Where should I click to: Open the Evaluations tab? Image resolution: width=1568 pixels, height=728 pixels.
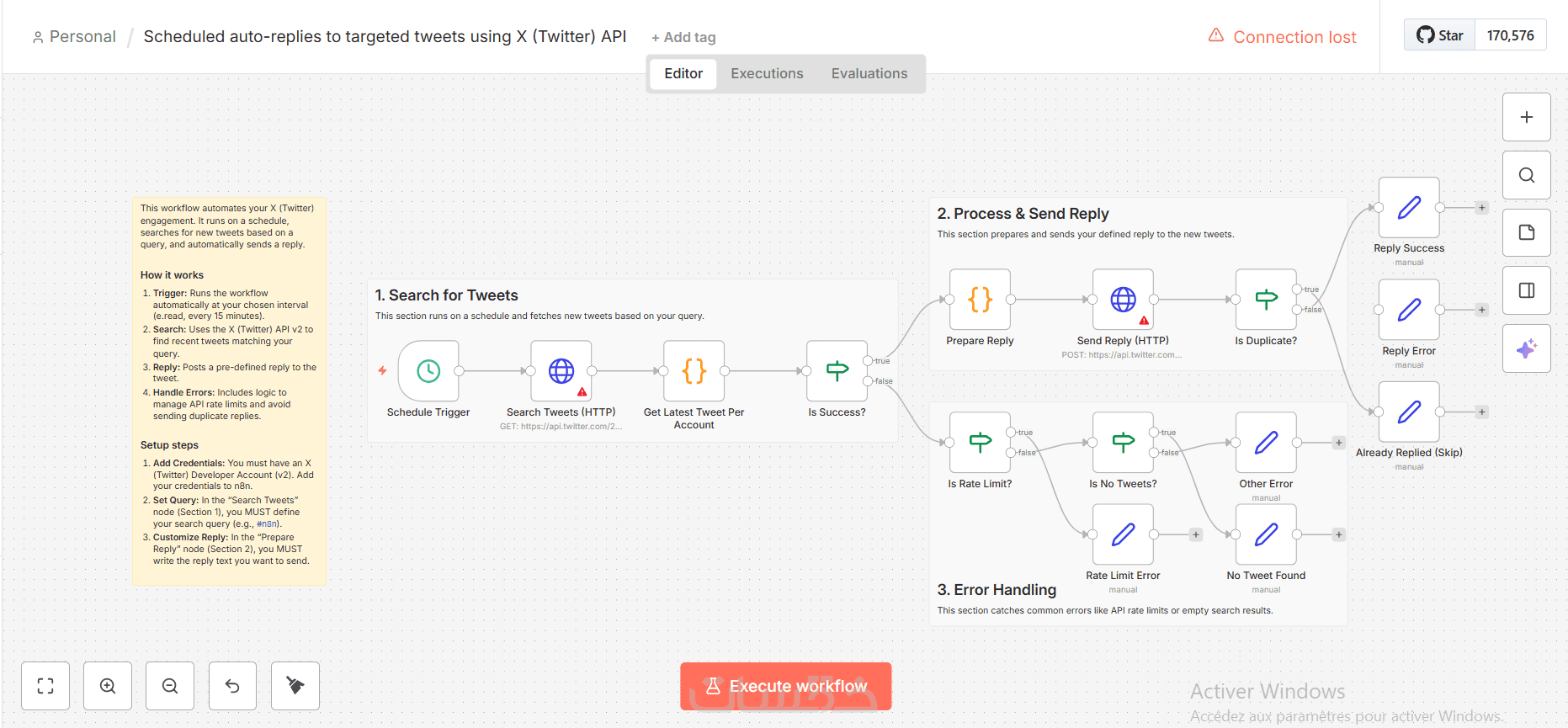(x=869, y=74)
